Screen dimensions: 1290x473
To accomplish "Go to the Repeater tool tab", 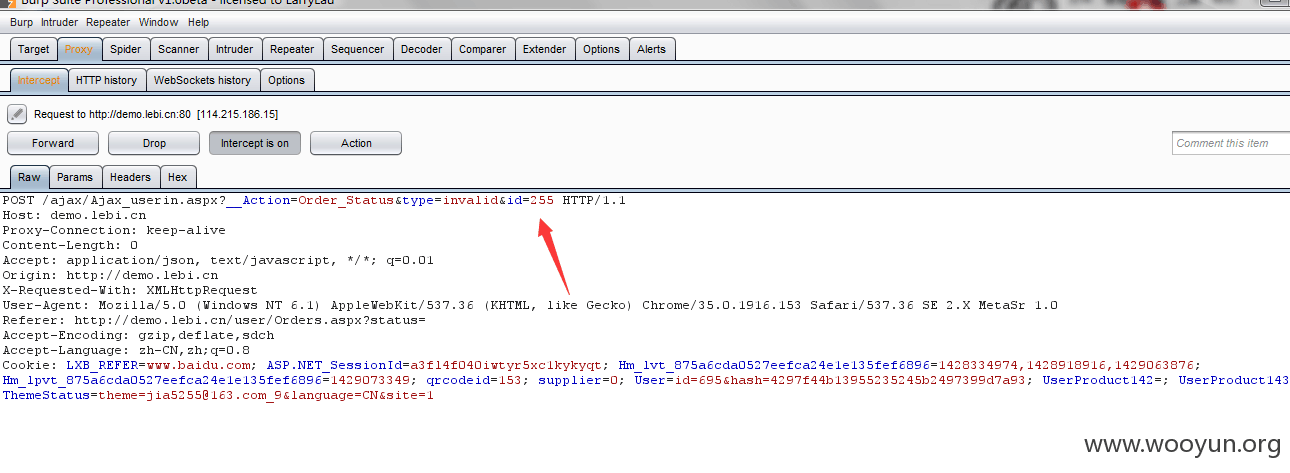I will point(292,49).
